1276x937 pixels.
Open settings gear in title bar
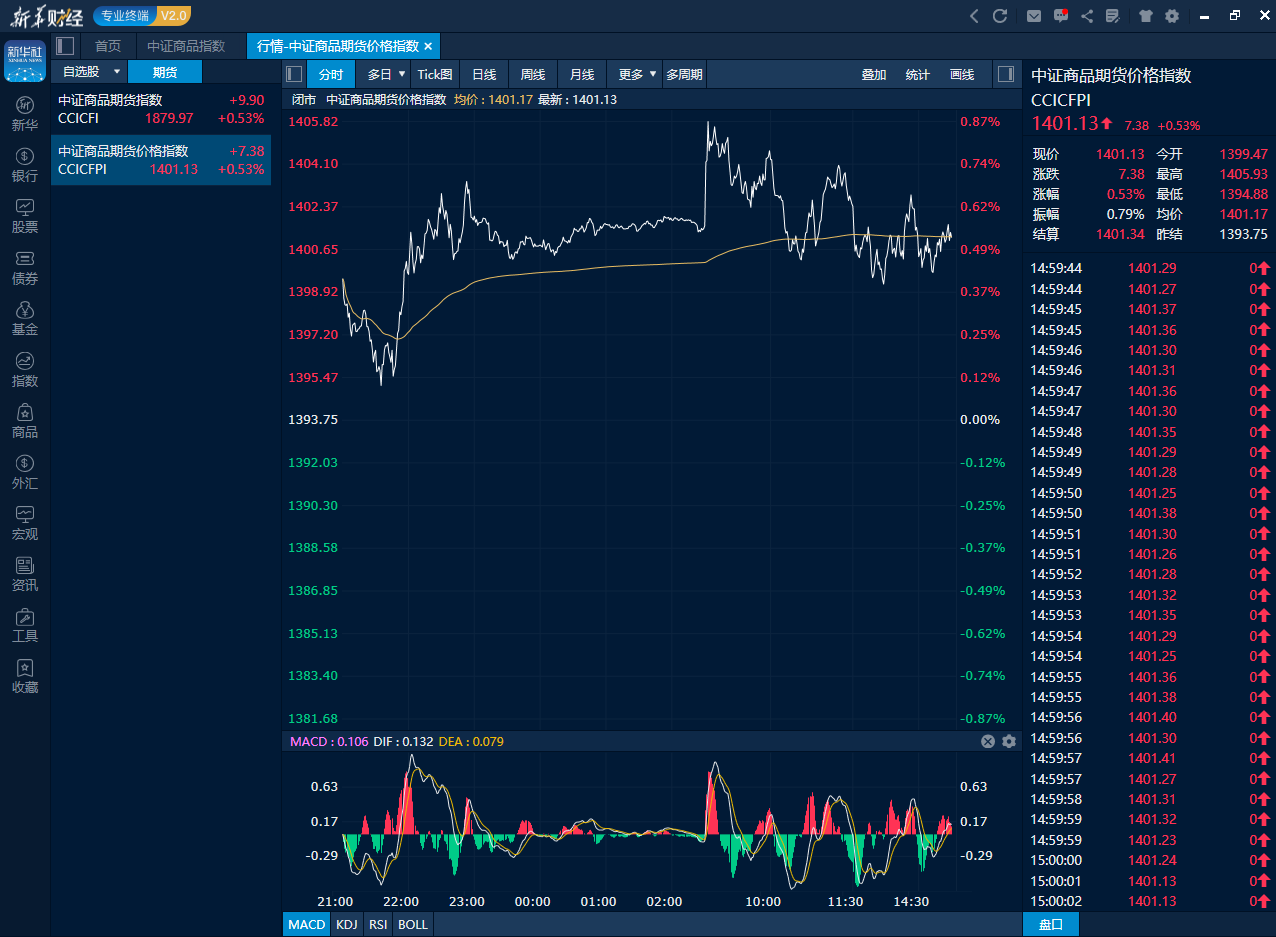point(1171,15)
